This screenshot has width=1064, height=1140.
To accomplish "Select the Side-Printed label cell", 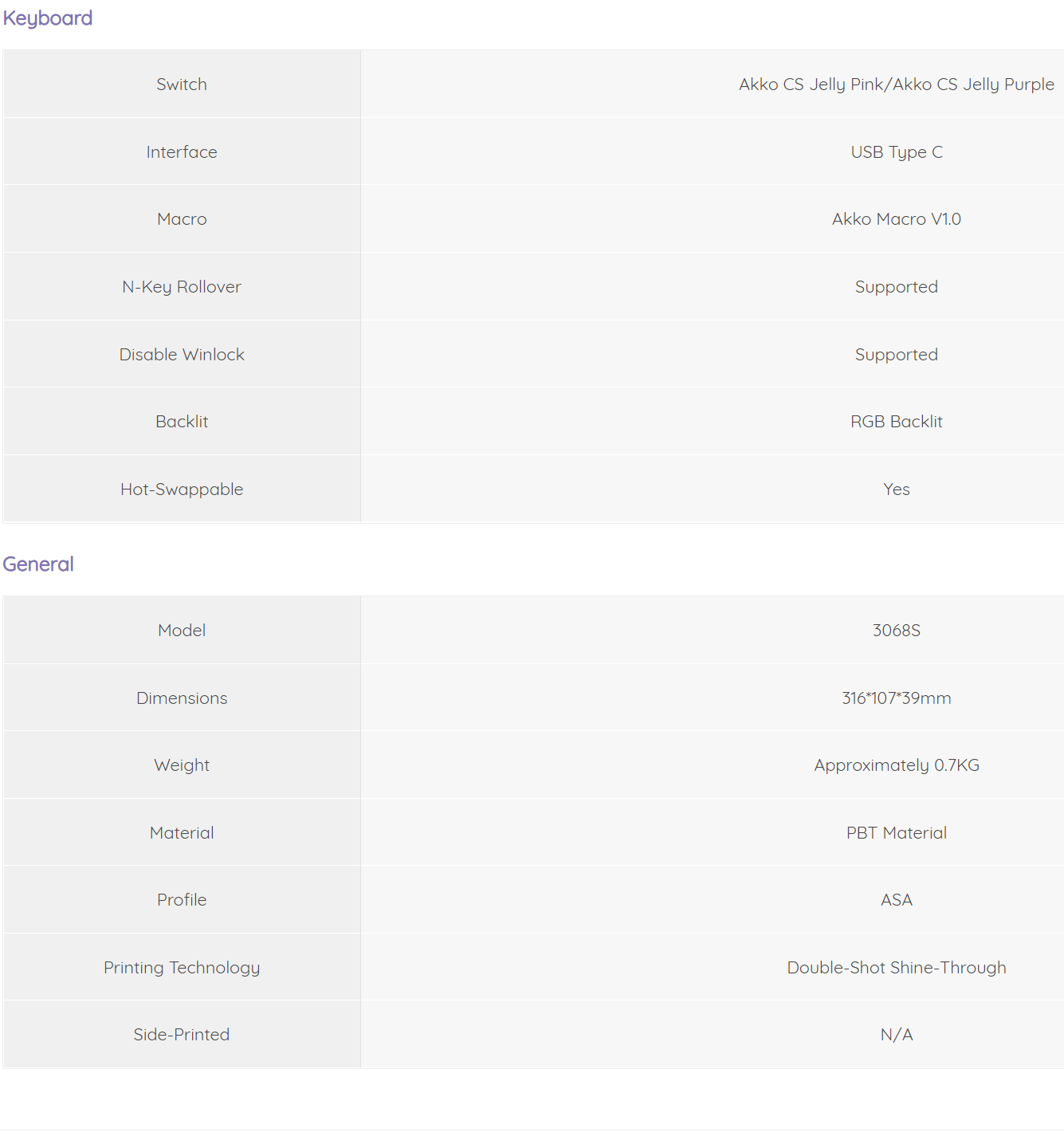I will tap(182, 1035).
